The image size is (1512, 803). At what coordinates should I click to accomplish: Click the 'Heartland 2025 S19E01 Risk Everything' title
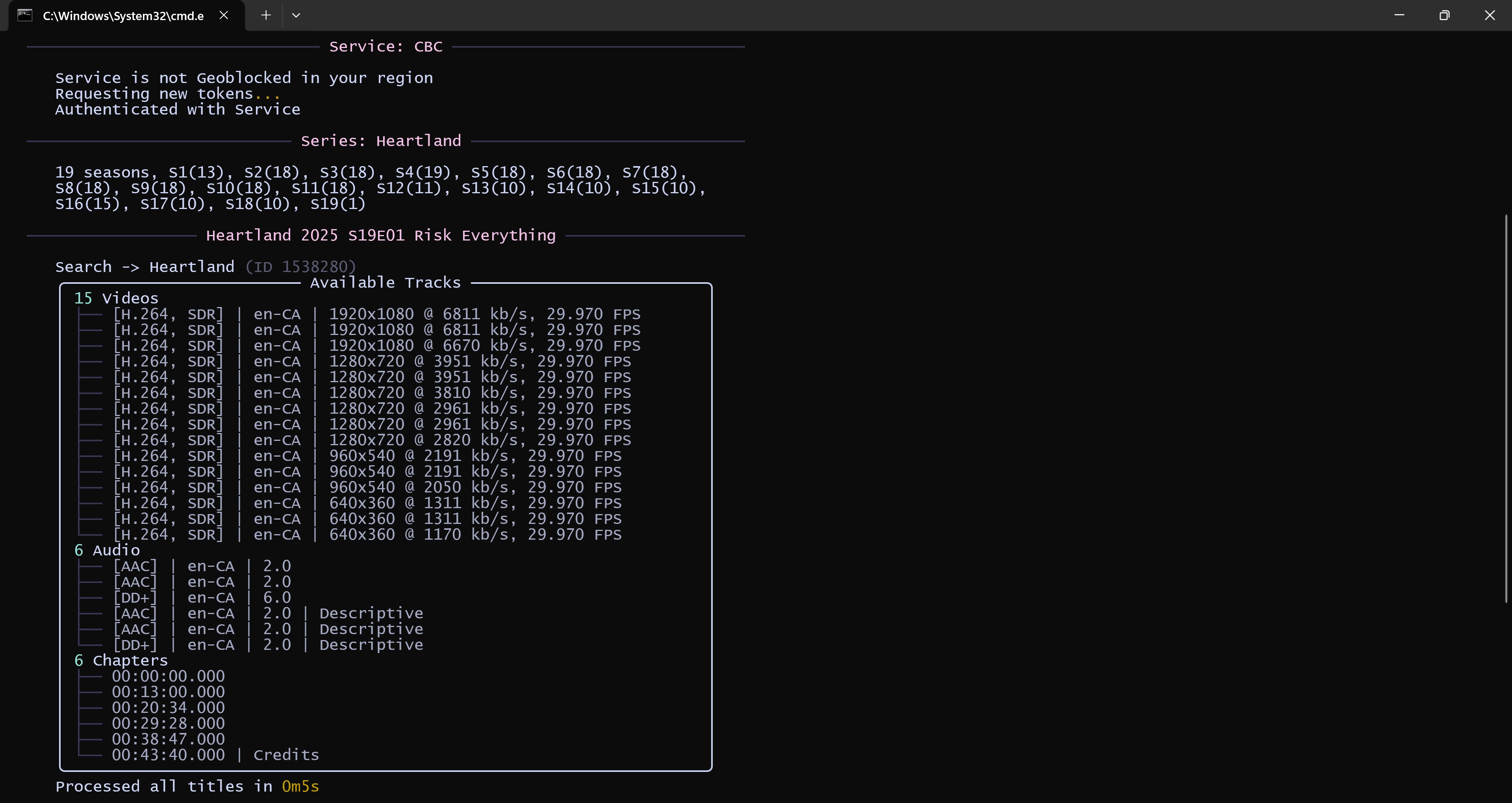point(381,235)
